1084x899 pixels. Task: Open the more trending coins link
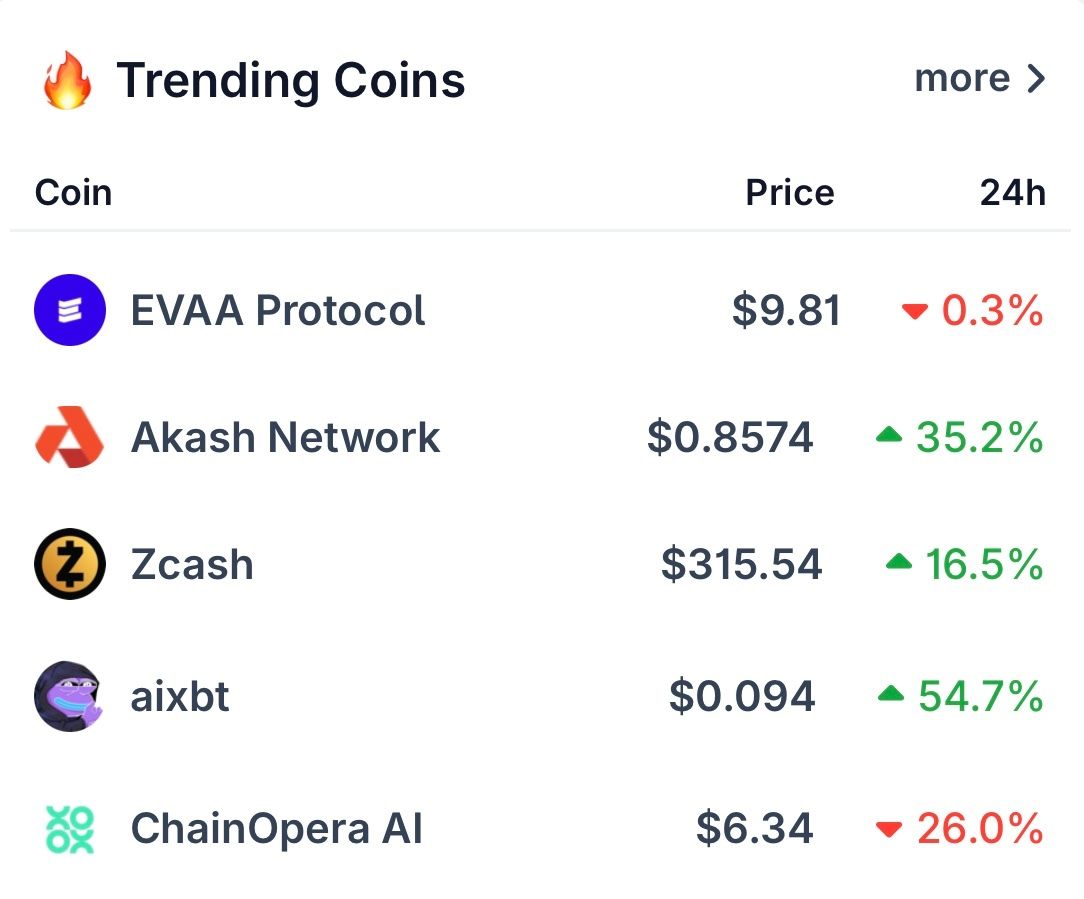click(x=962, y=79)
